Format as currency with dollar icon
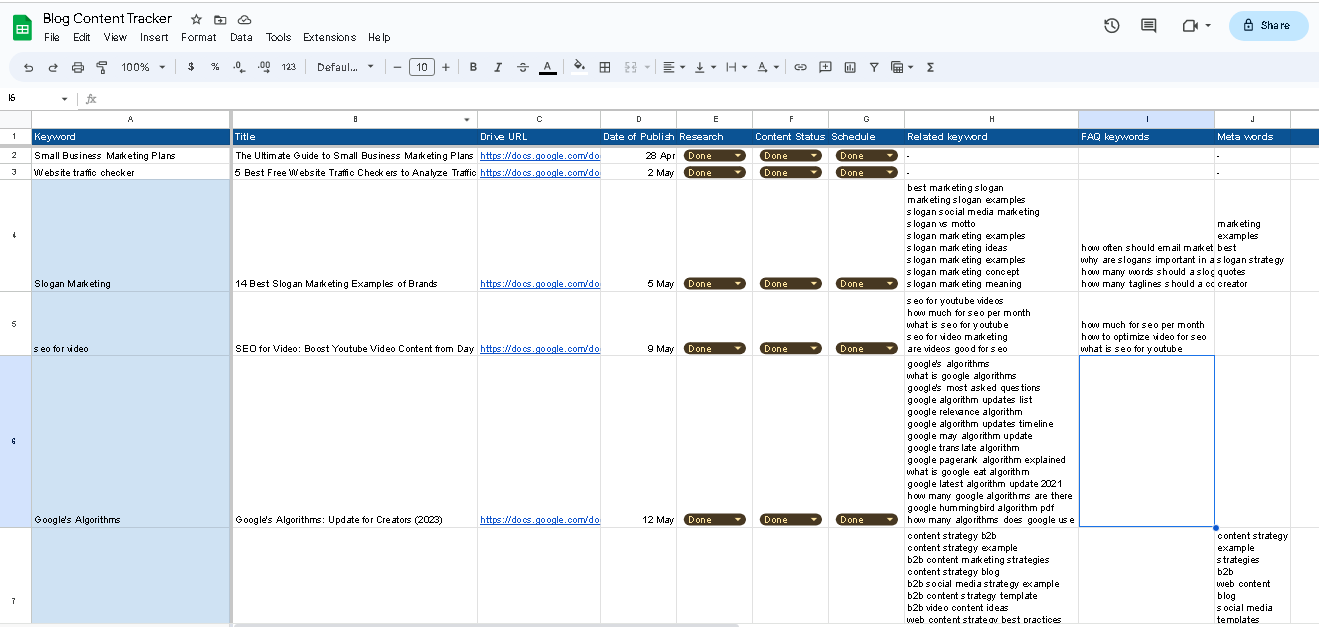 (x=191, y=67)
